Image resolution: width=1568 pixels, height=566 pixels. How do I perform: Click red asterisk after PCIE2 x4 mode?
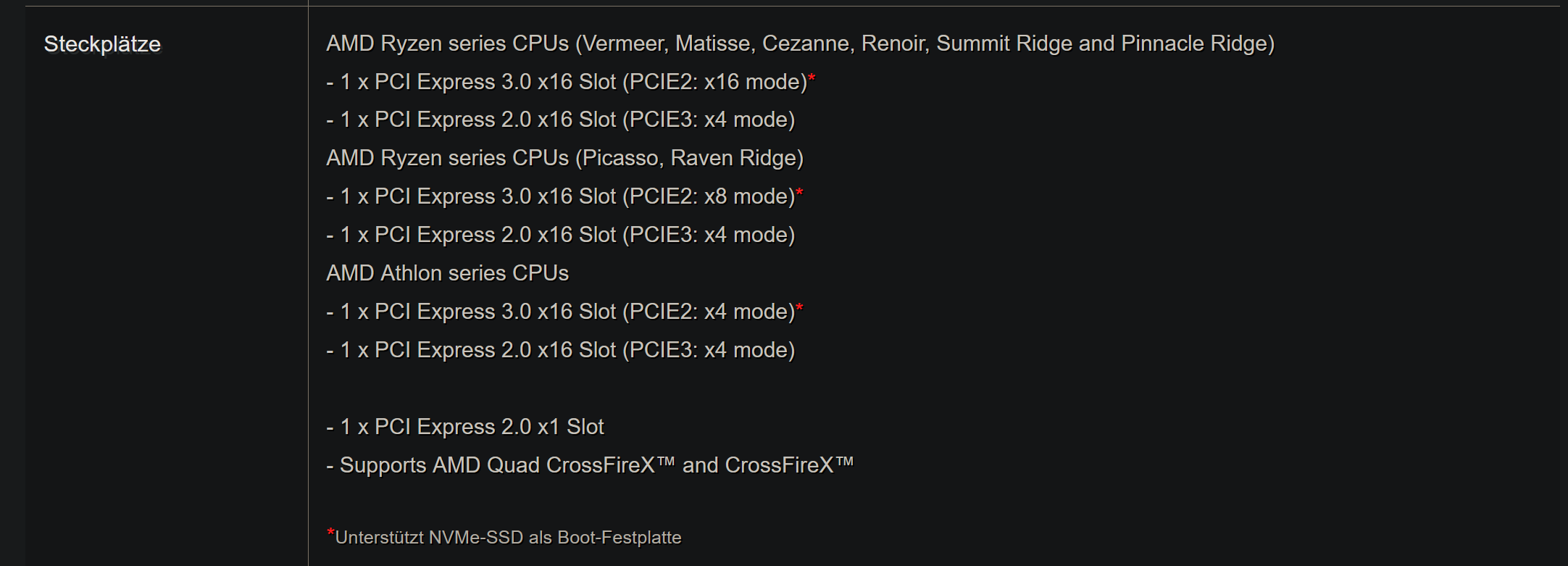click(799, 307)
